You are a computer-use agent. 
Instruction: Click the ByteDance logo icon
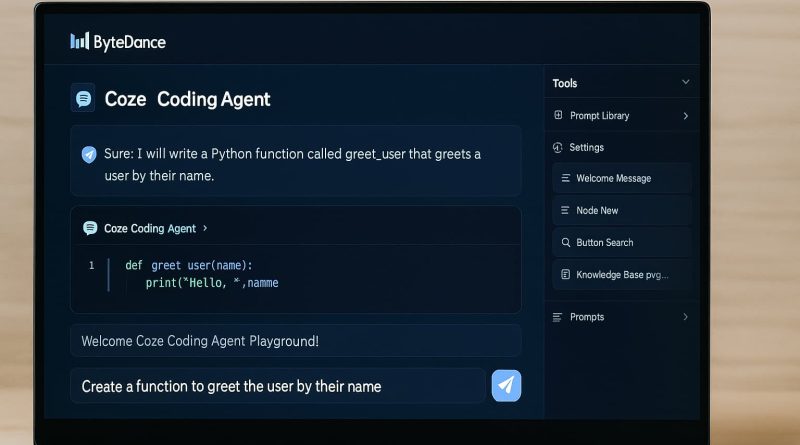[80, 41]
